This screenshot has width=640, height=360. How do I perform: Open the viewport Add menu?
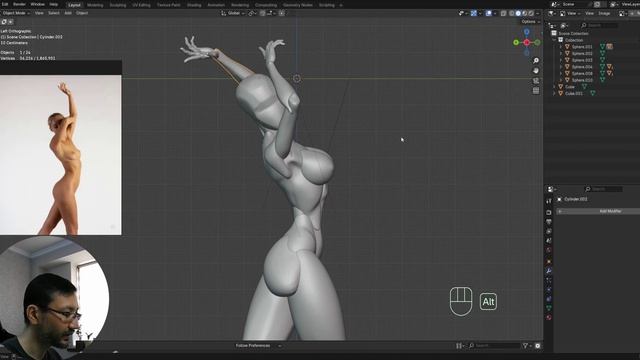point(68,13)
